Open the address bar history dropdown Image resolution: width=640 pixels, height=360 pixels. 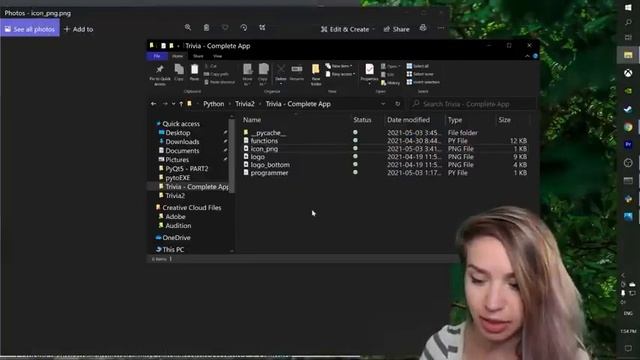383,104
